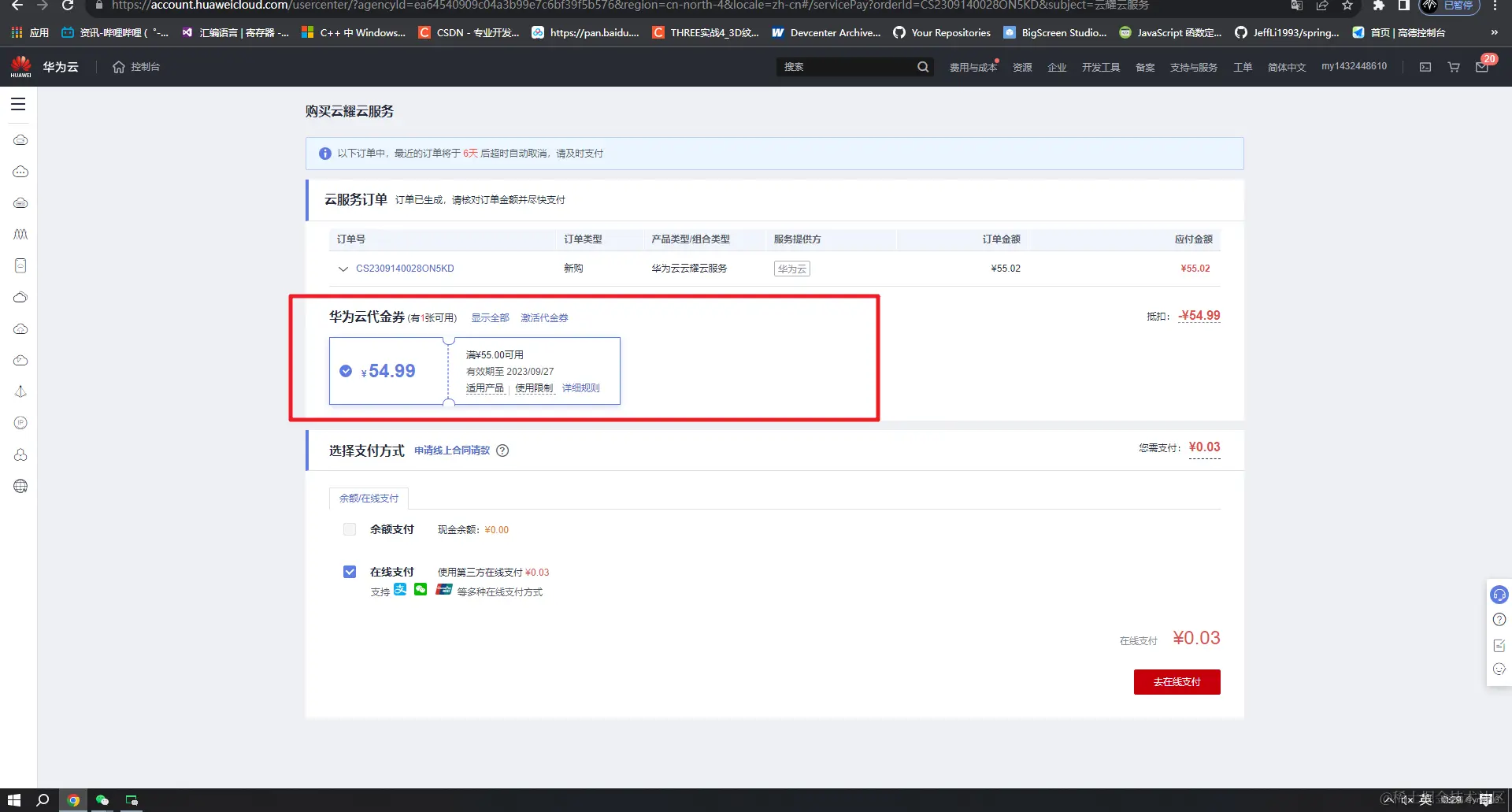This screenshot has height=812, width=1512.
Task: Open the my1432448610 account menu
Action: [1354, 66]
